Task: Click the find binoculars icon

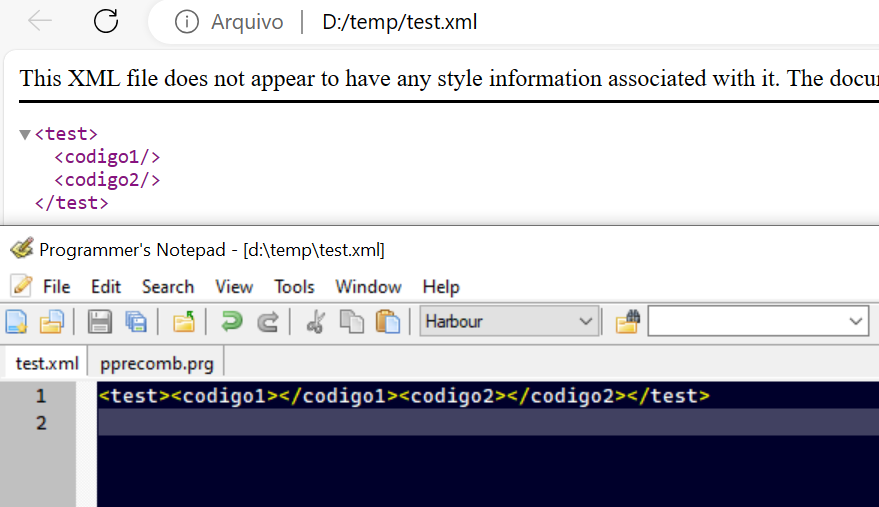Action: pos(627,322)
